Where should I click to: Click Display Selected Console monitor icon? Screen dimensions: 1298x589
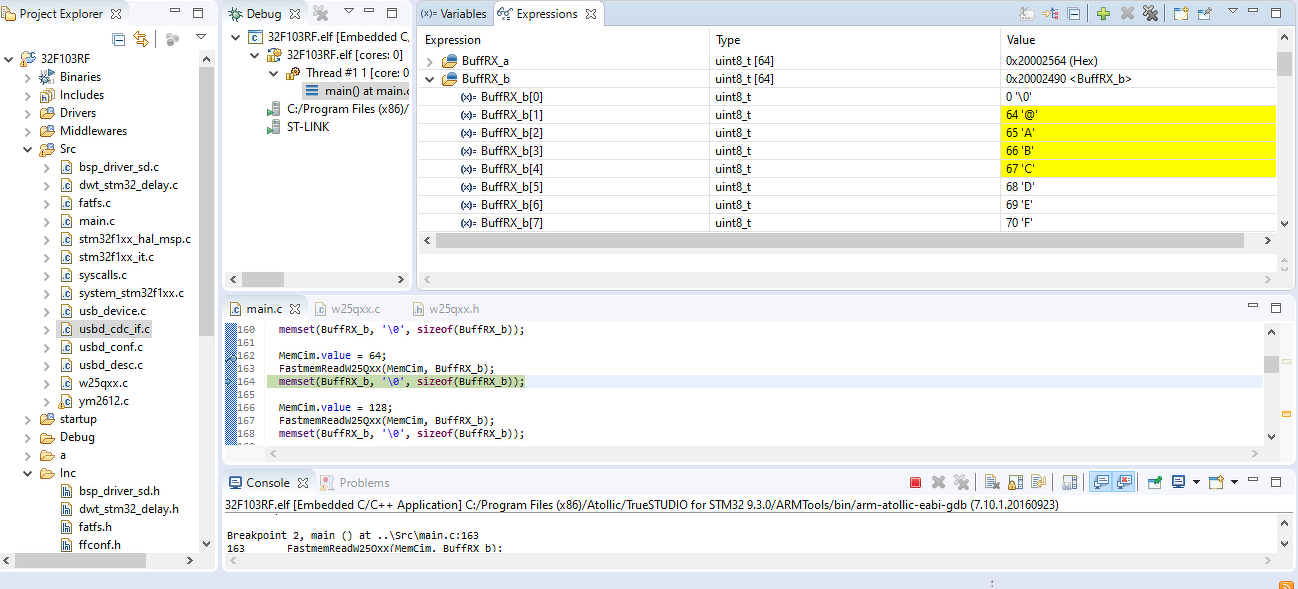(x=1179, y=482)
